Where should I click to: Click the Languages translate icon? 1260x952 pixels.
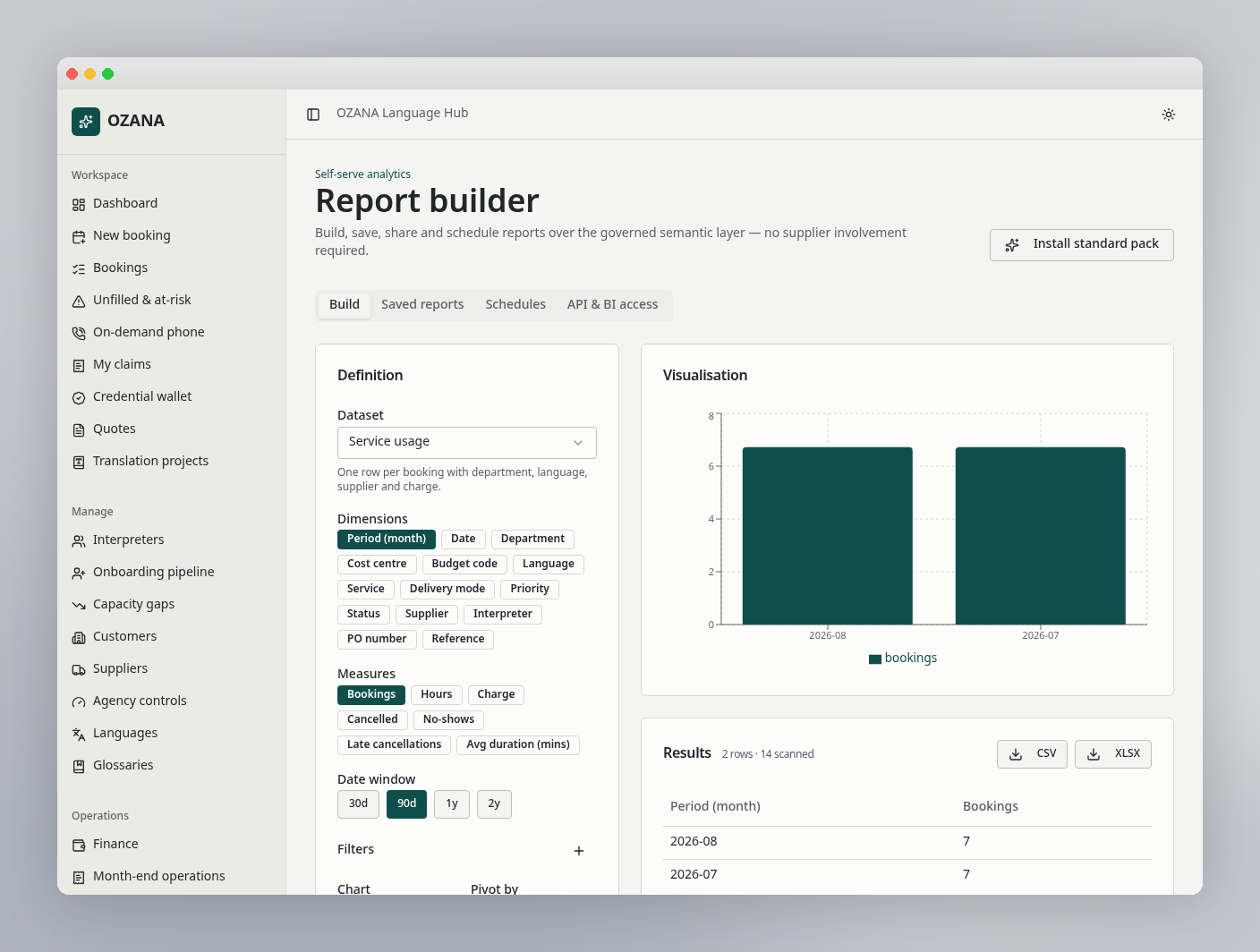[79, 734]
